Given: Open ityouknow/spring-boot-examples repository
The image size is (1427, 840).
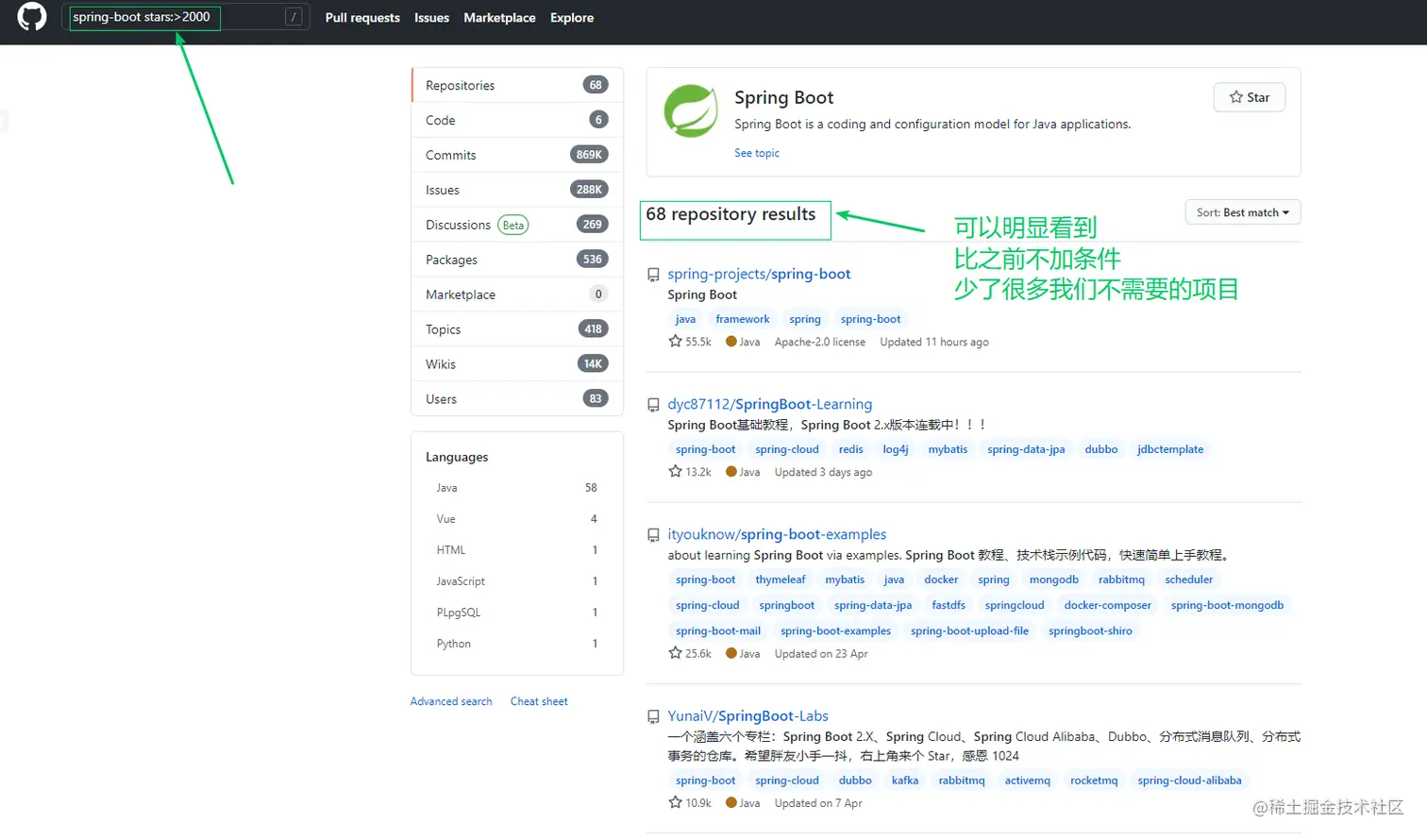Looking at the screenshot, I should 777,534.
